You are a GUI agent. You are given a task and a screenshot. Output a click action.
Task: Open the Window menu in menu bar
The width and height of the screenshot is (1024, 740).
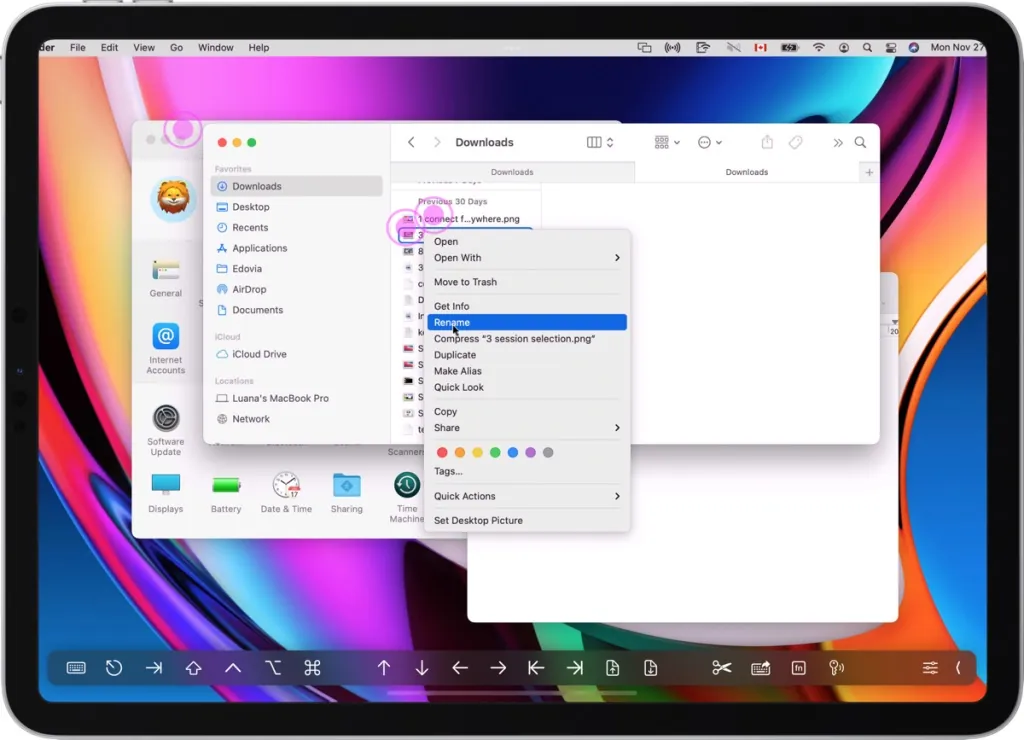pos(215,48)
